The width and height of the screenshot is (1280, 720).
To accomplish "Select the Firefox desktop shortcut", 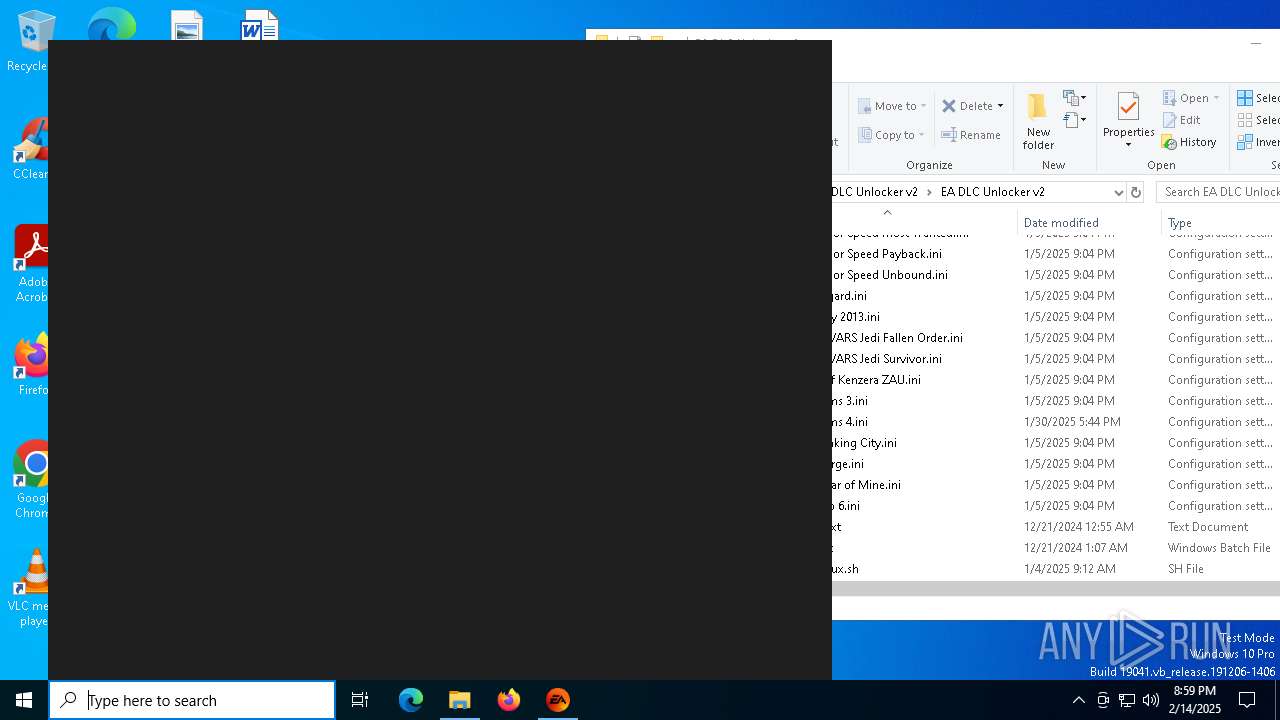I will (x=31, y=365).
